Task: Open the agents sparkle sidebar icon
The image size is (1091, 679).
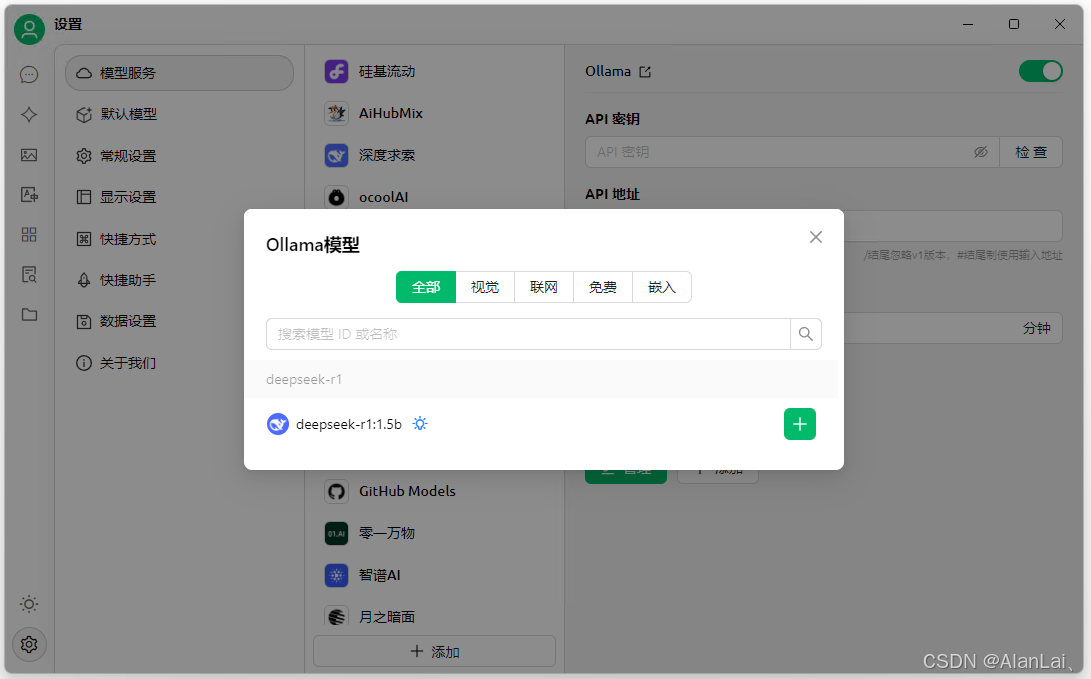Action: point(28,114)
